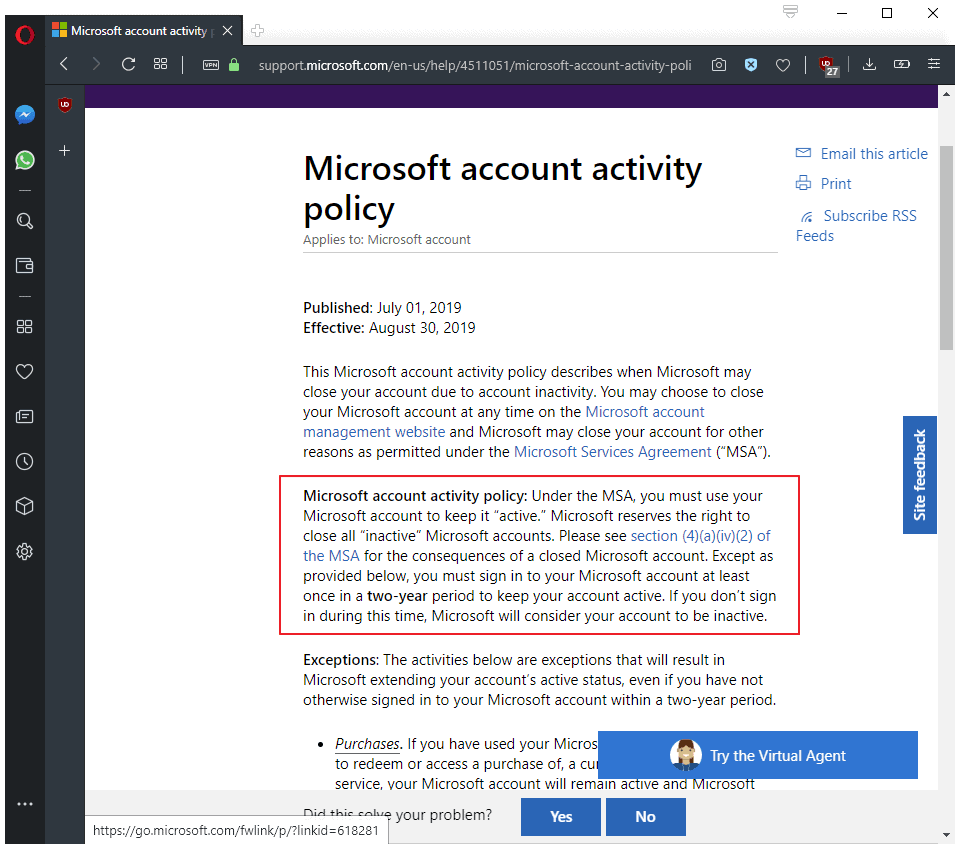This screenshot has width=960, height=850.
Task: Open the Crypto Wallet sidebar icon
Action: 24,266
